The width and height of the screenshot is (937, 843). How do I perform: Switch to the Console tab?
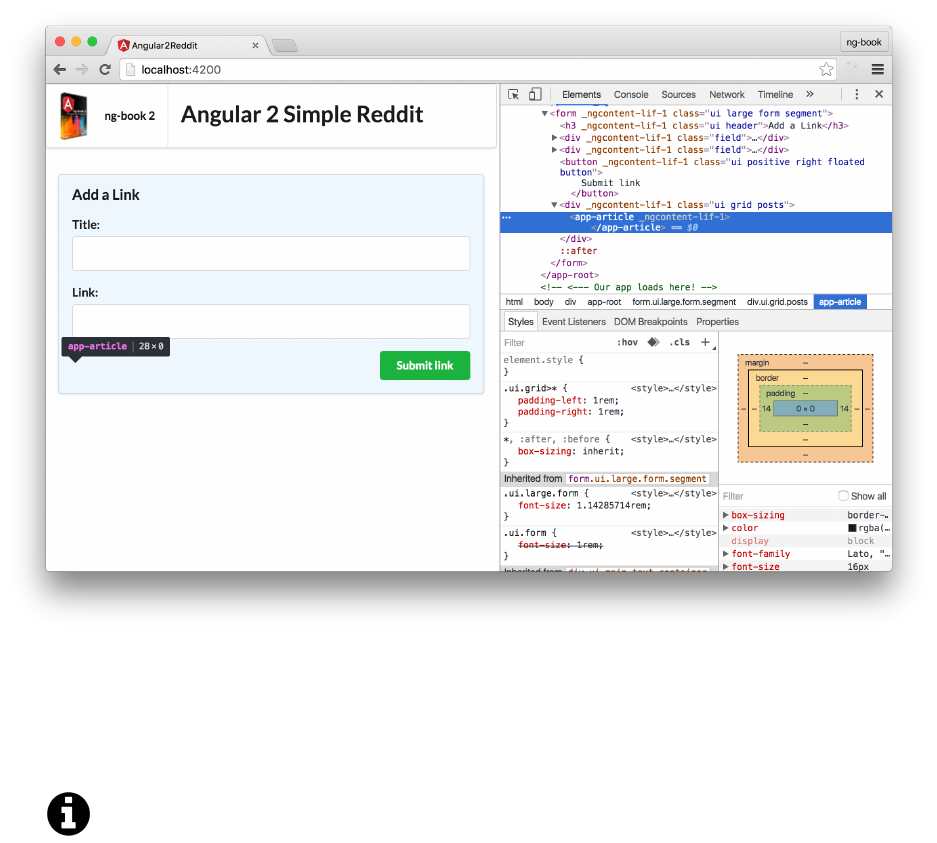(630, 94)
